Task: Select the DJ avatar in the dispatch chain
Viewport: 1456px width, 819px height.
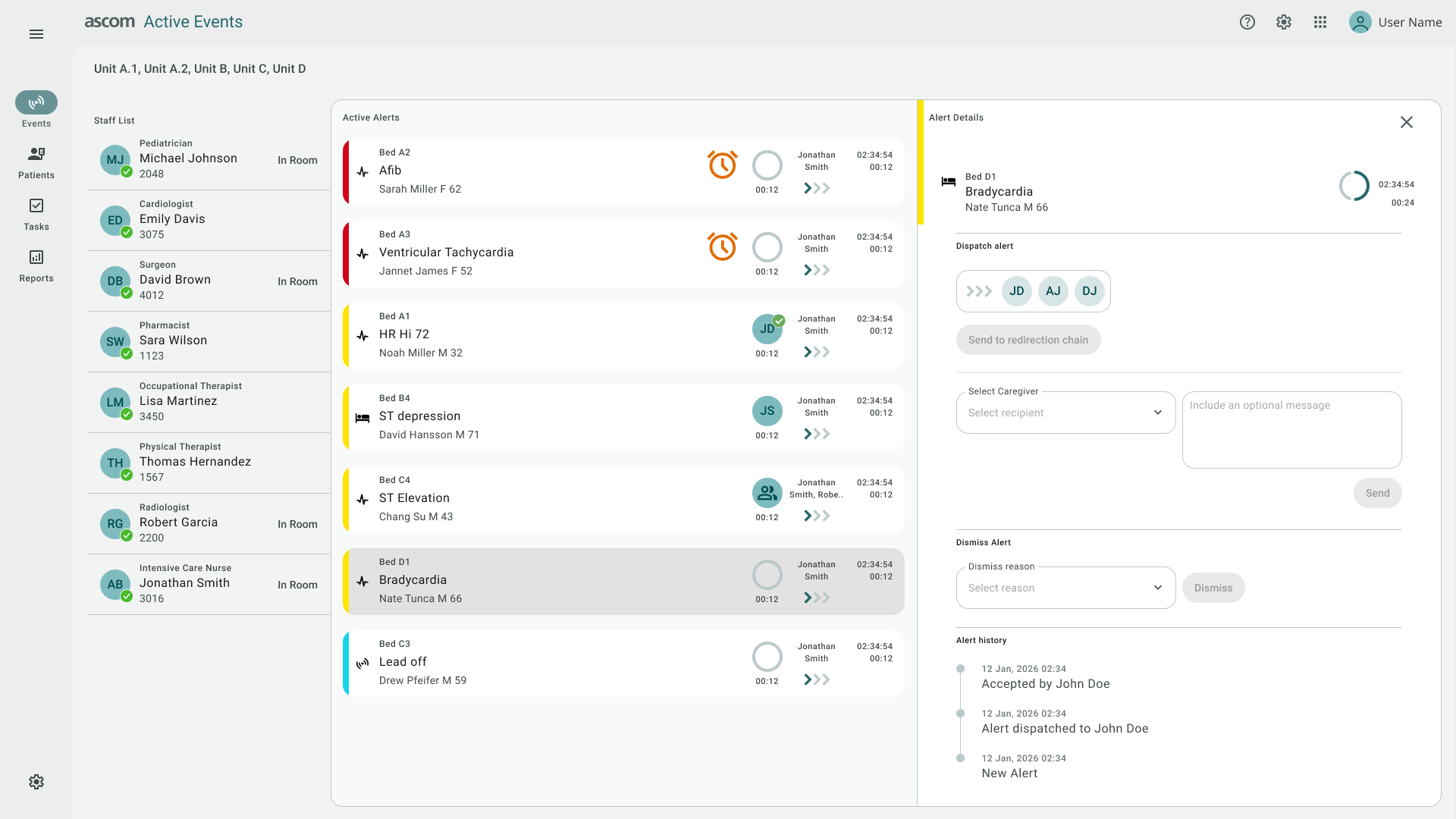Action: (1089, 291)
